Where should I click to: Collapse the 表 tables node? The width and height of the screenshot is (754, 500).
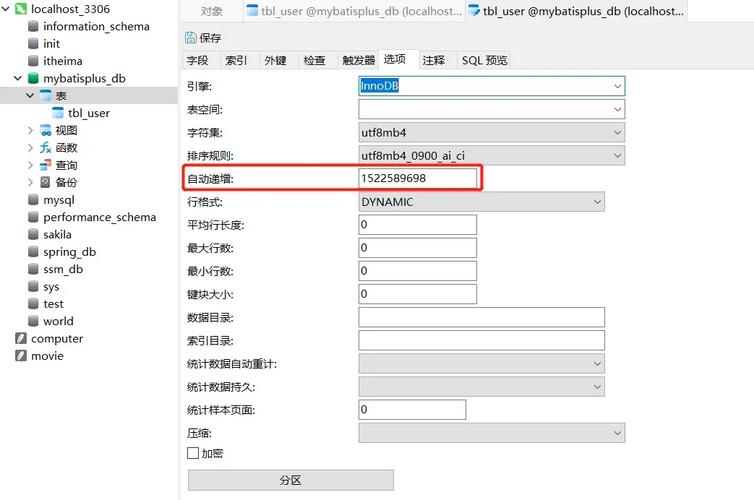[x=30, y=95]
